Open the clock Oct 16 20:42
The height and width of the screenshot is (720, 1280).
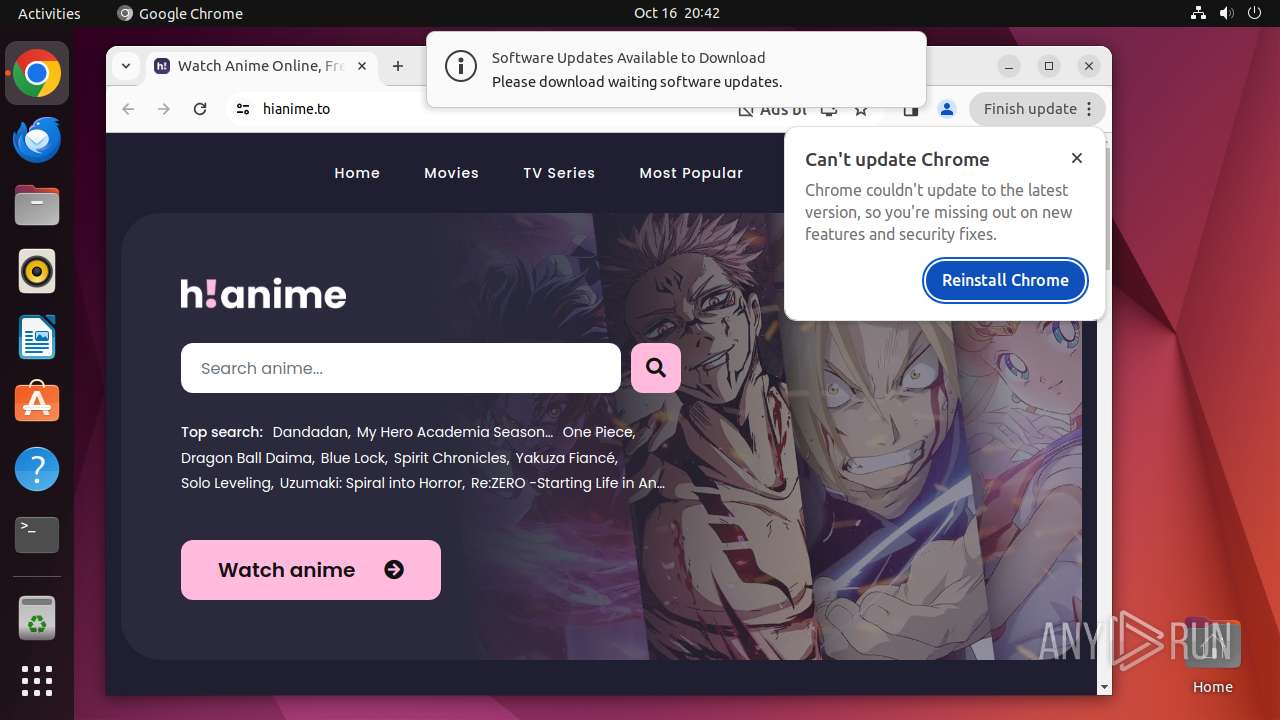point(676,13)
